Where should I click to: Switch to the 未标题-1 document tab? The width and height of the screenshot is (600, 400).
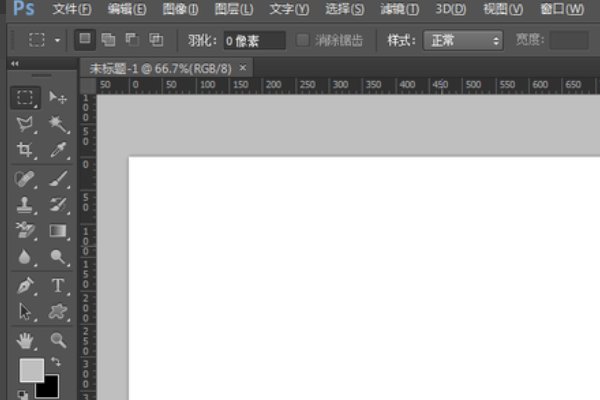click(x=160, y=69)
